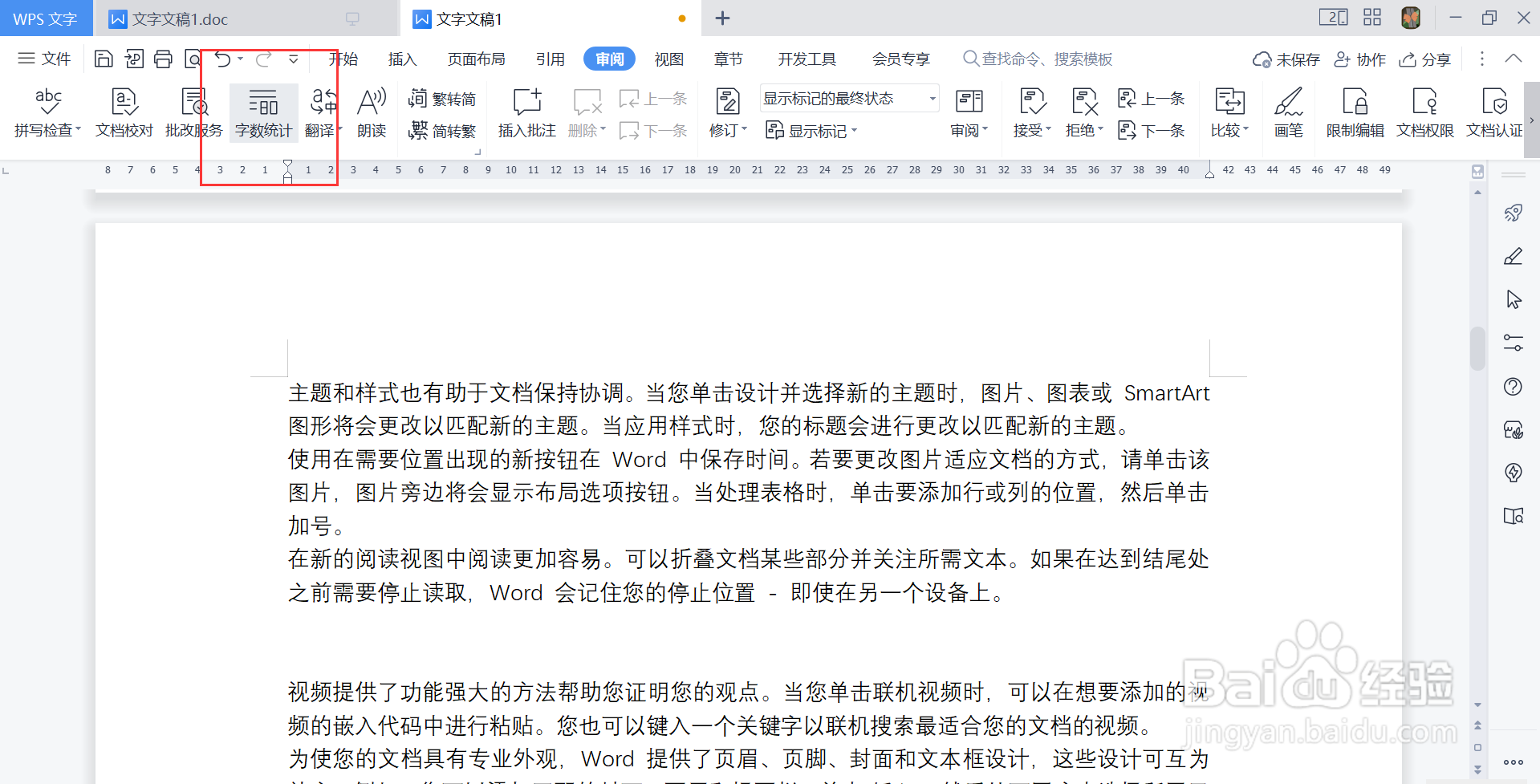点击比较图标比较文档
The image size is (1540, 784).
click(1227, 112)
